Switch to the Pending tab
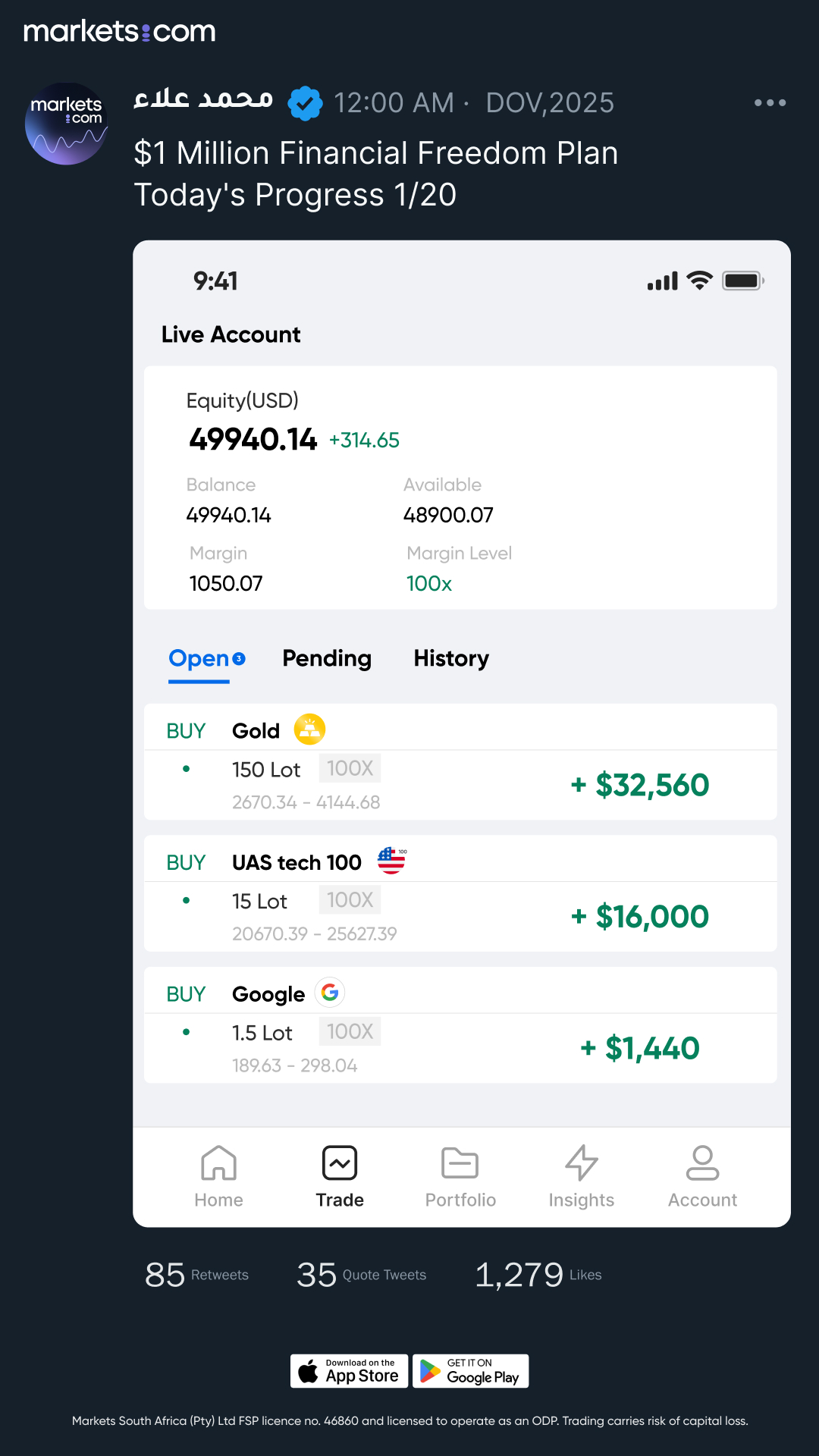The image size is (819, 1456). tap(327, 658)
